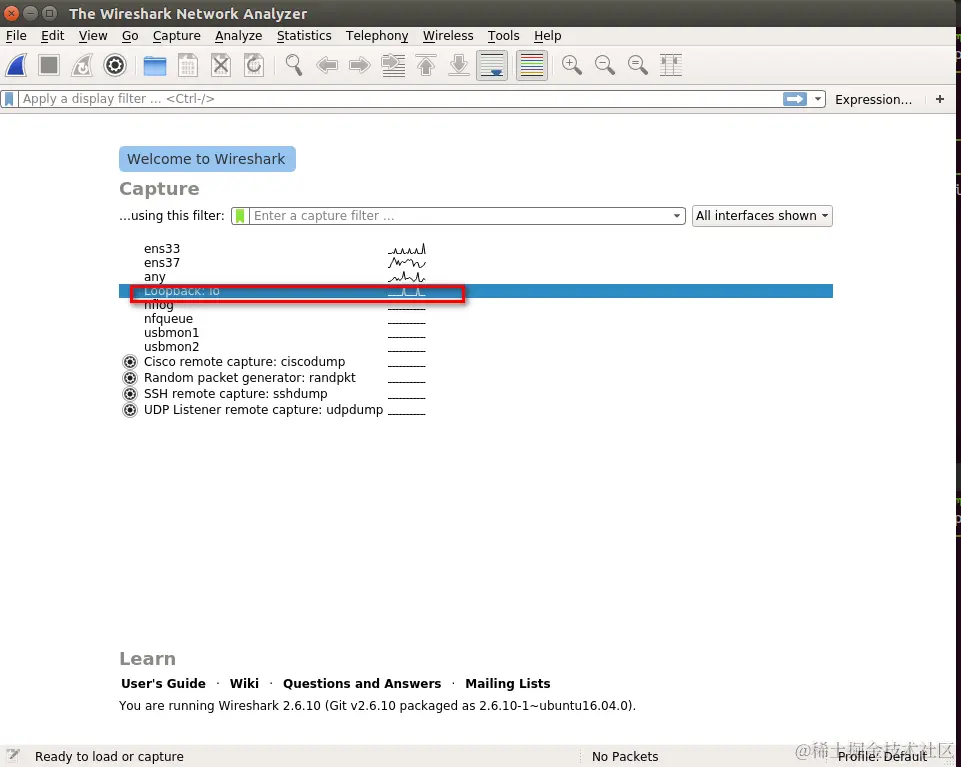The height and width of the screenshot is (767, 961).
Task: Select the nflog interface
Action: tap(476, 305)
